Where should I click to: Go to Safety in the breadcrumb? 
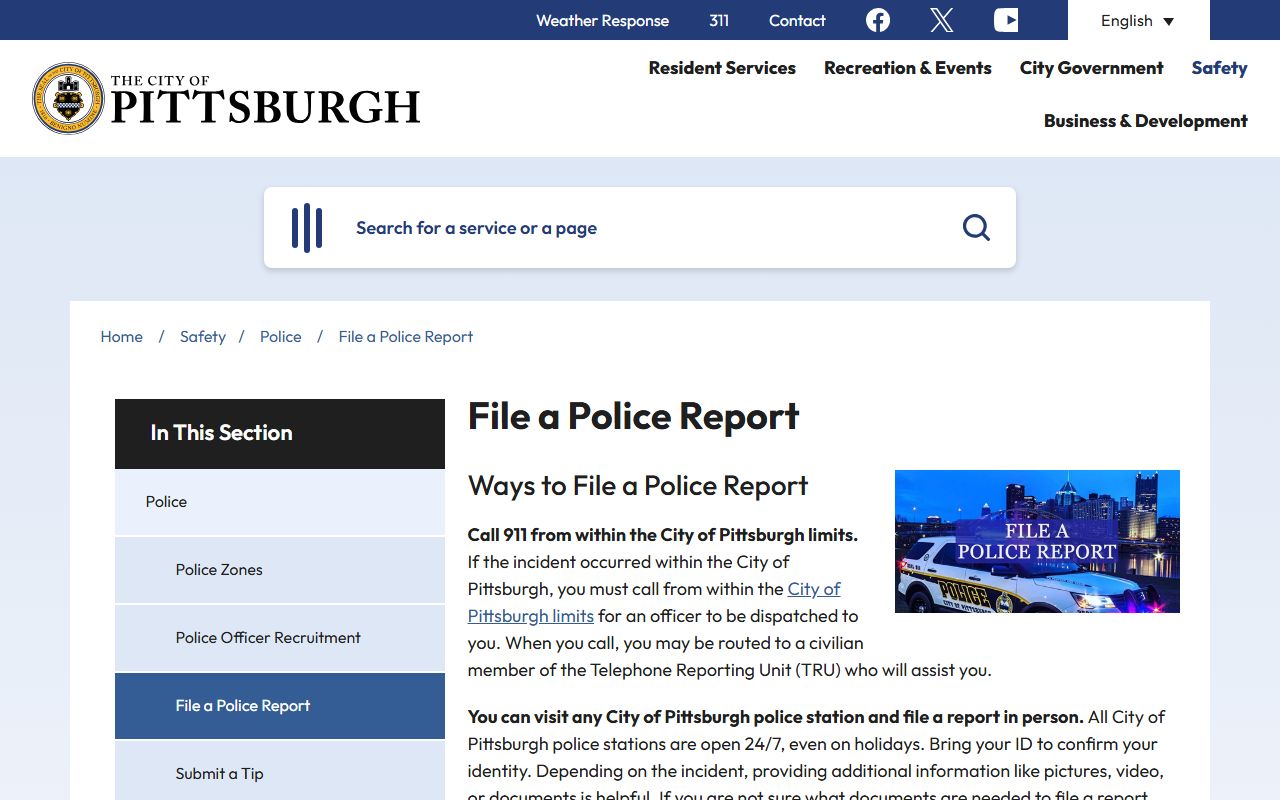[x=203, y=337]
